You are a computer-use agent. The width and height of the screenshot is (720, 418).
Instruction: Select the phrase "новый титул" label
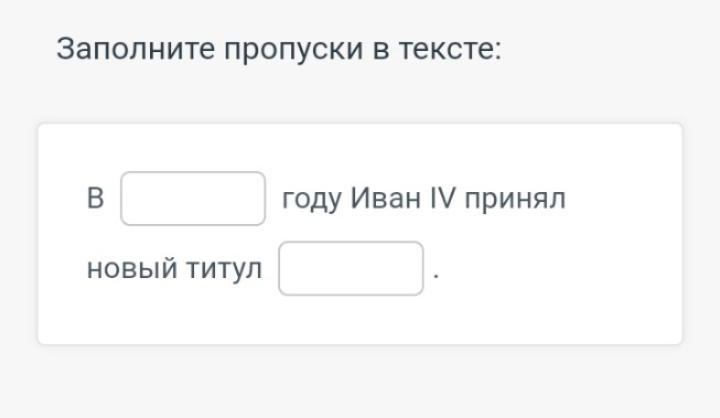coord(174,269)
